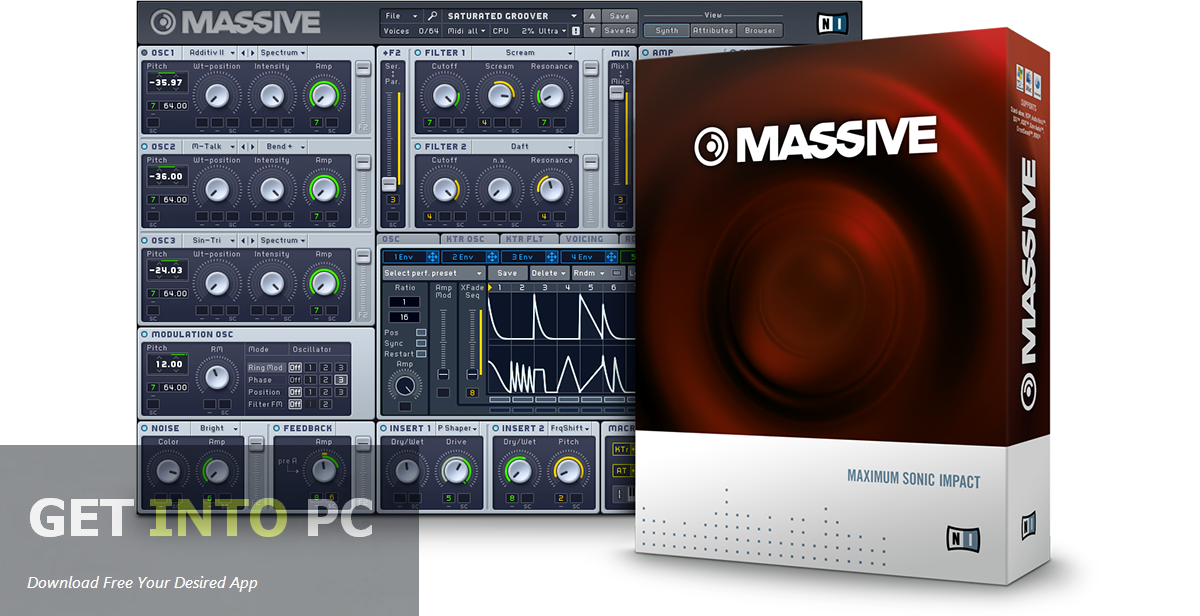Click the Filter 2 Resonance knob
The height and width of the screenshot is (616, 1200).
pyautogui.click(x=551, y=188)
